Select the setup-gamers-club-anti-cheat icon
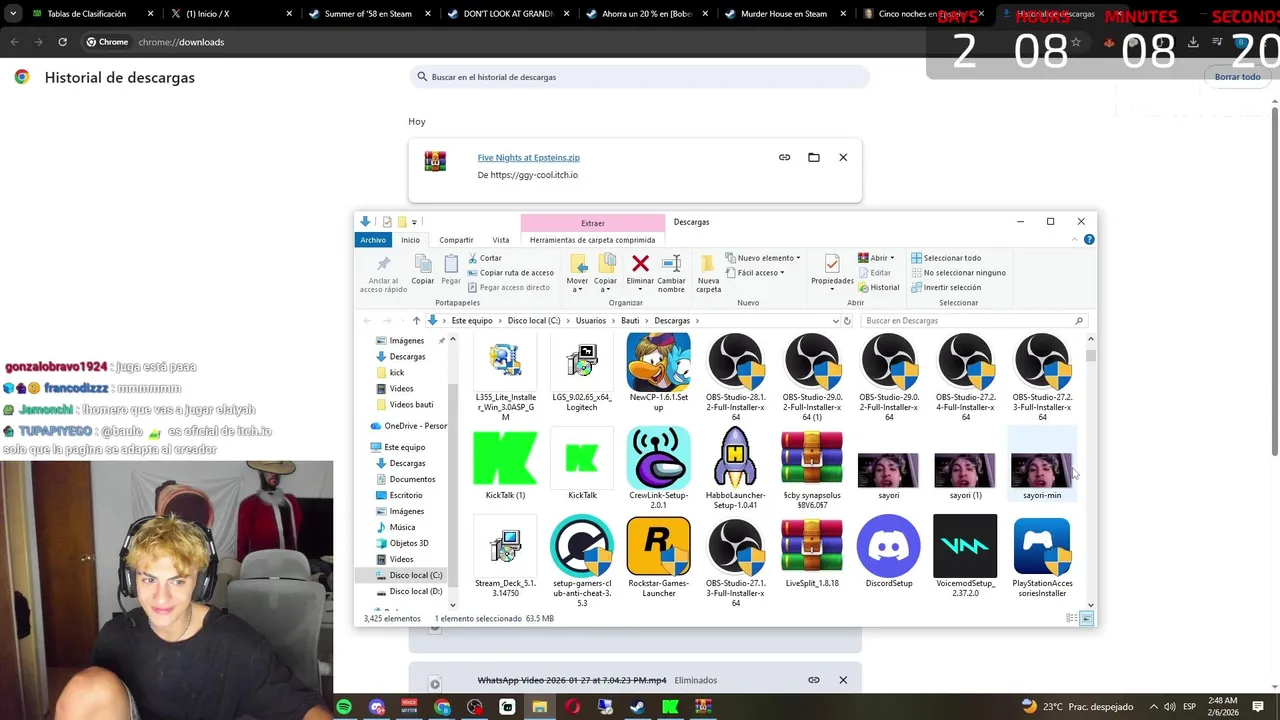This screenshot has width=1280, height=720. (582, 546)
